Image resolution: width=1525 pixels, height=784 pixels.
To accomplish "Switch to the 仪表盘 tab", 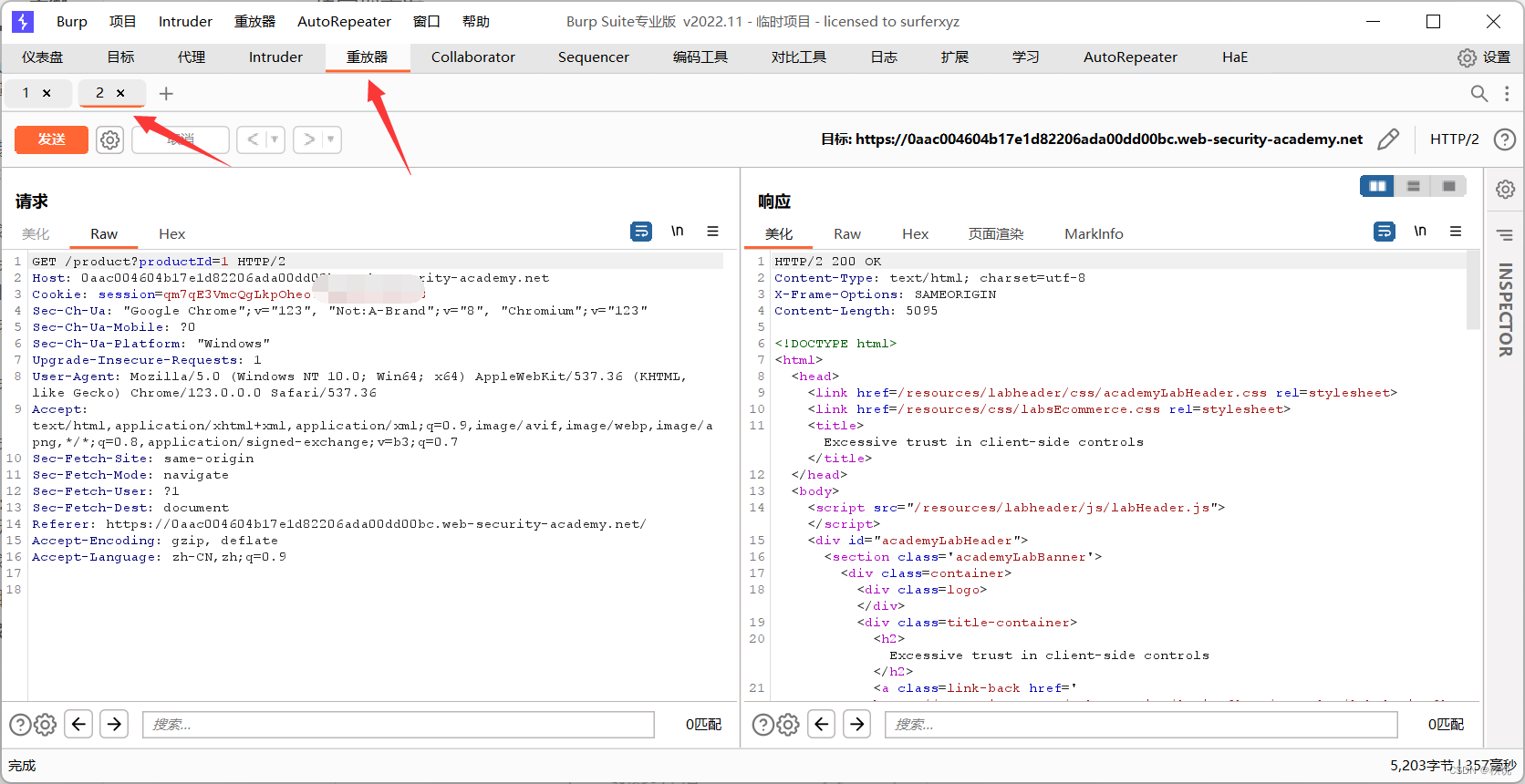I will [43, 57].
